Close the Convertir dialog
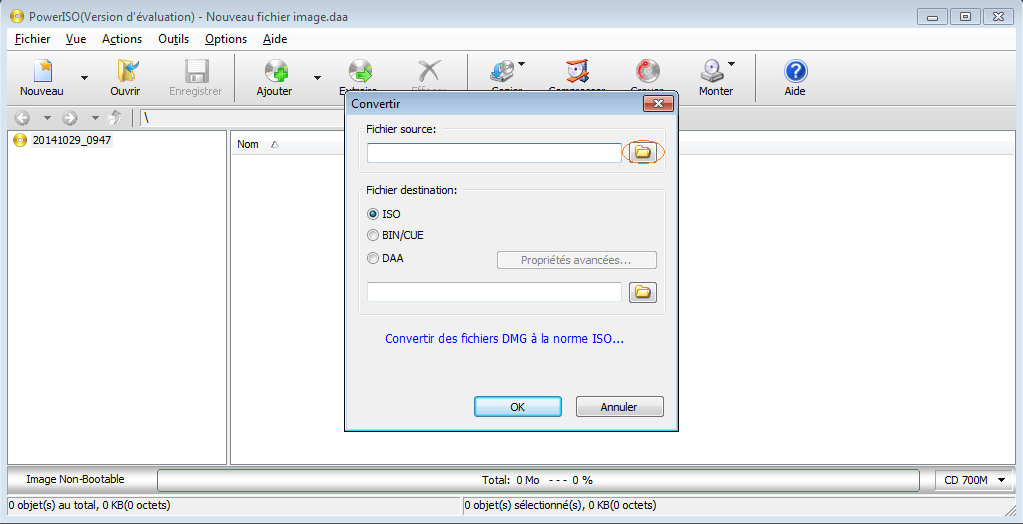 click(x=658, y=103)
